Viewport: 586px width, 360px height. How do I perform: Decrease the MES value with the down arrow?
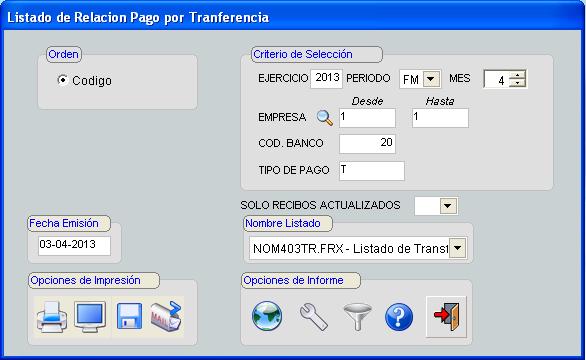point(518,83)
